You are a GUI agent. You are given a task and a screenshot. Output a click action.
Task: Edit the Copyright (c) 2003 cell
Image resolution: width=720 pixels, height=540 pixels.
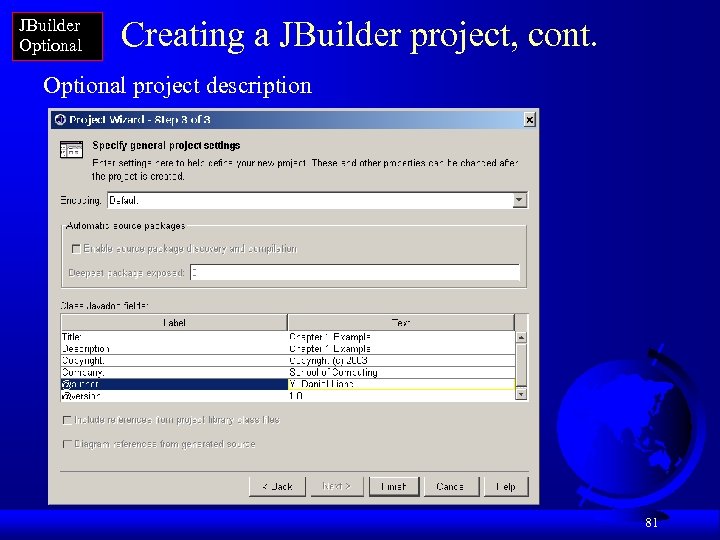(x=401, y=361)
